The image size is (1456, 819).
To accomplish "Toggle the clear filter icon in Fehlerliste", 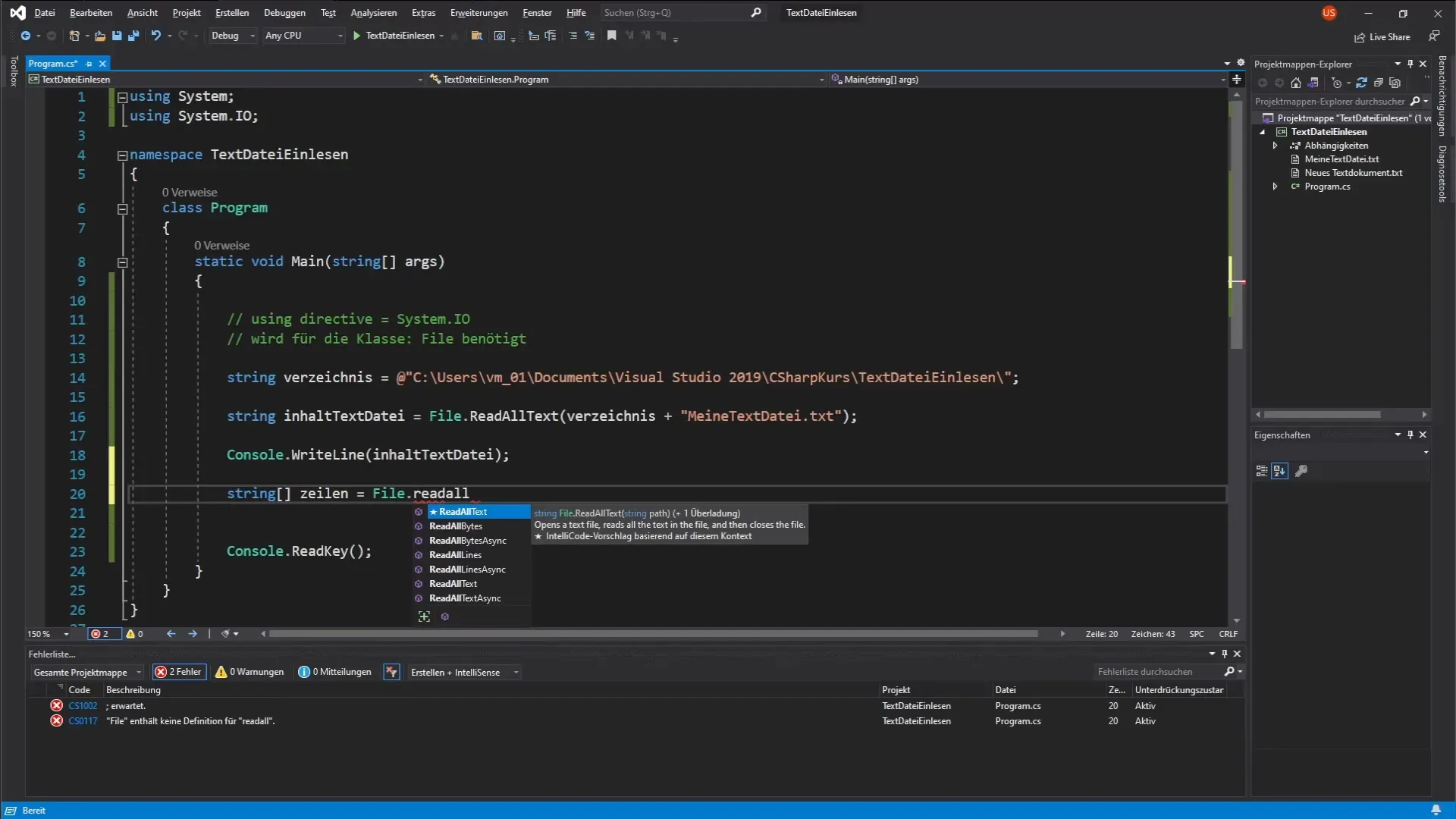I will (391, 672).
